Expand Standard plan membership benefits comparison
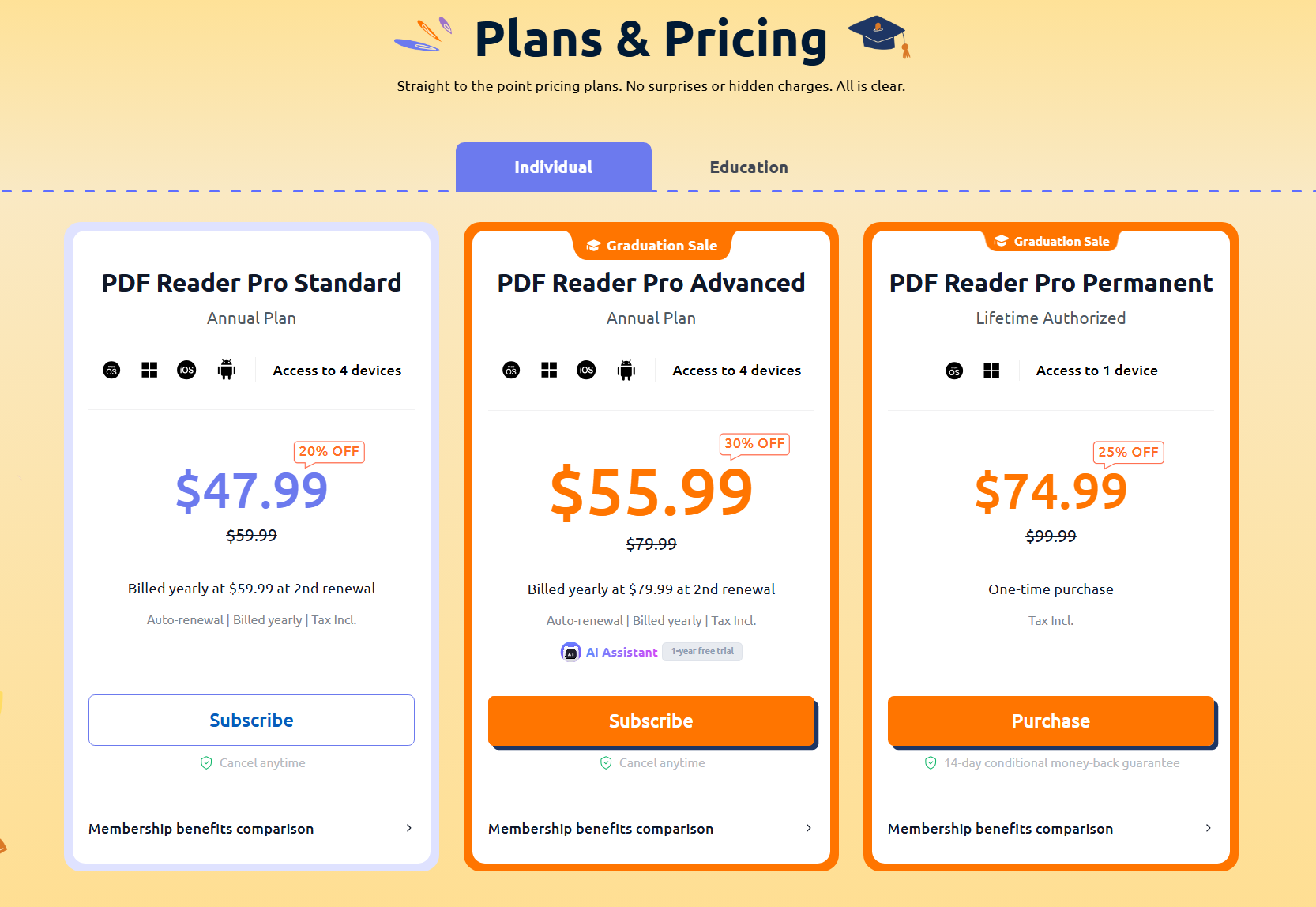This screenshot has width=1316, height=907. coord(251,828)
